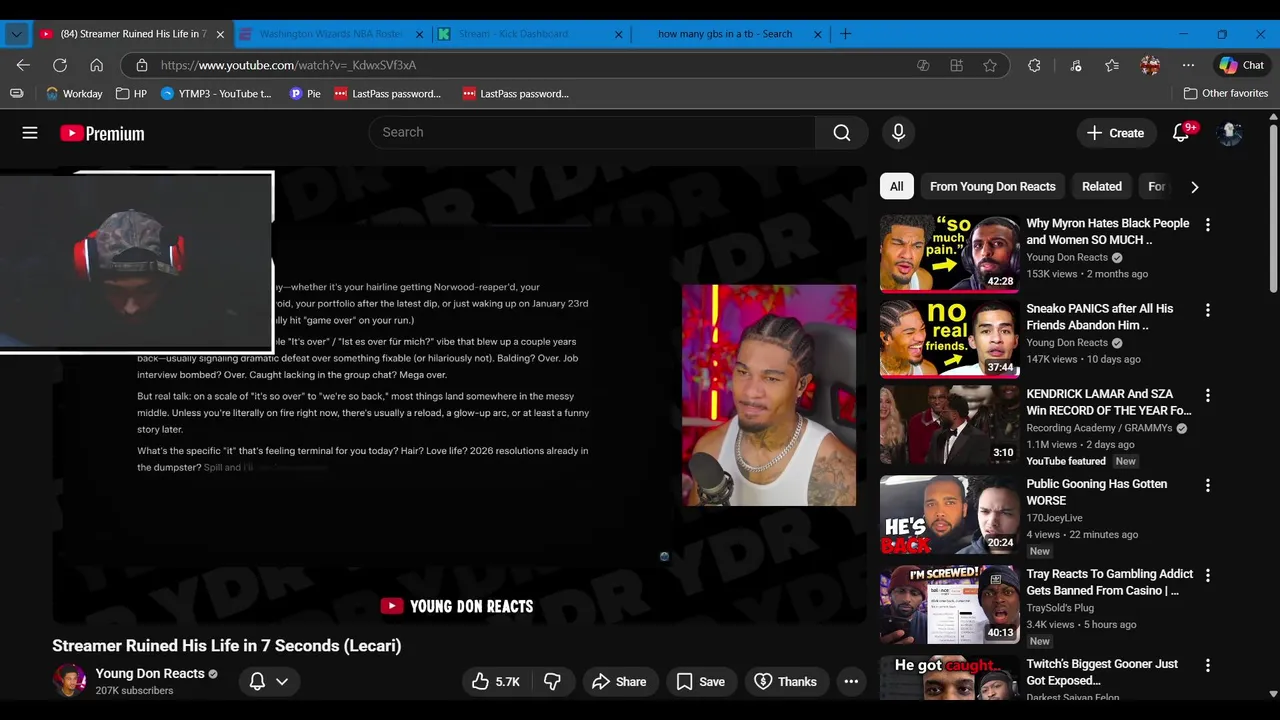The width and height of the screenshot is (1280, 720).
Task: Open the YouTube hamburger guide menu
Action: [x=30, y=133]
